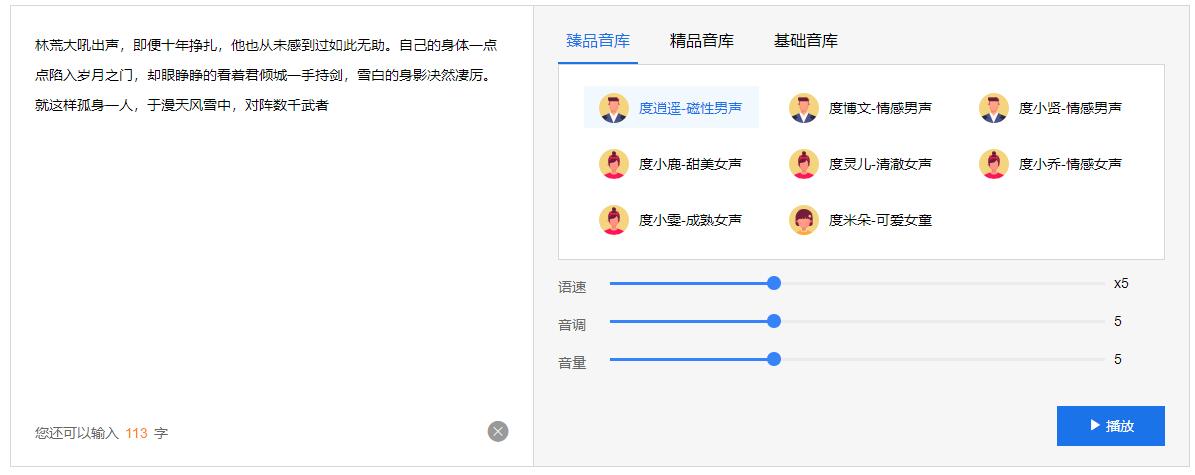1195x475 pixels.
Task: Clear text with the gray X icon
Action: coord(498,432)
